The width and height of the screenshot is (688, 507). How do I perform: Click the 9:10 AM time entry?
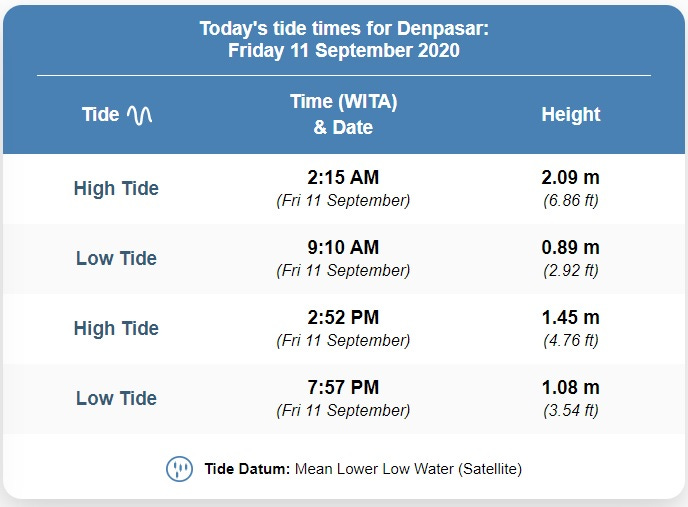343,247
